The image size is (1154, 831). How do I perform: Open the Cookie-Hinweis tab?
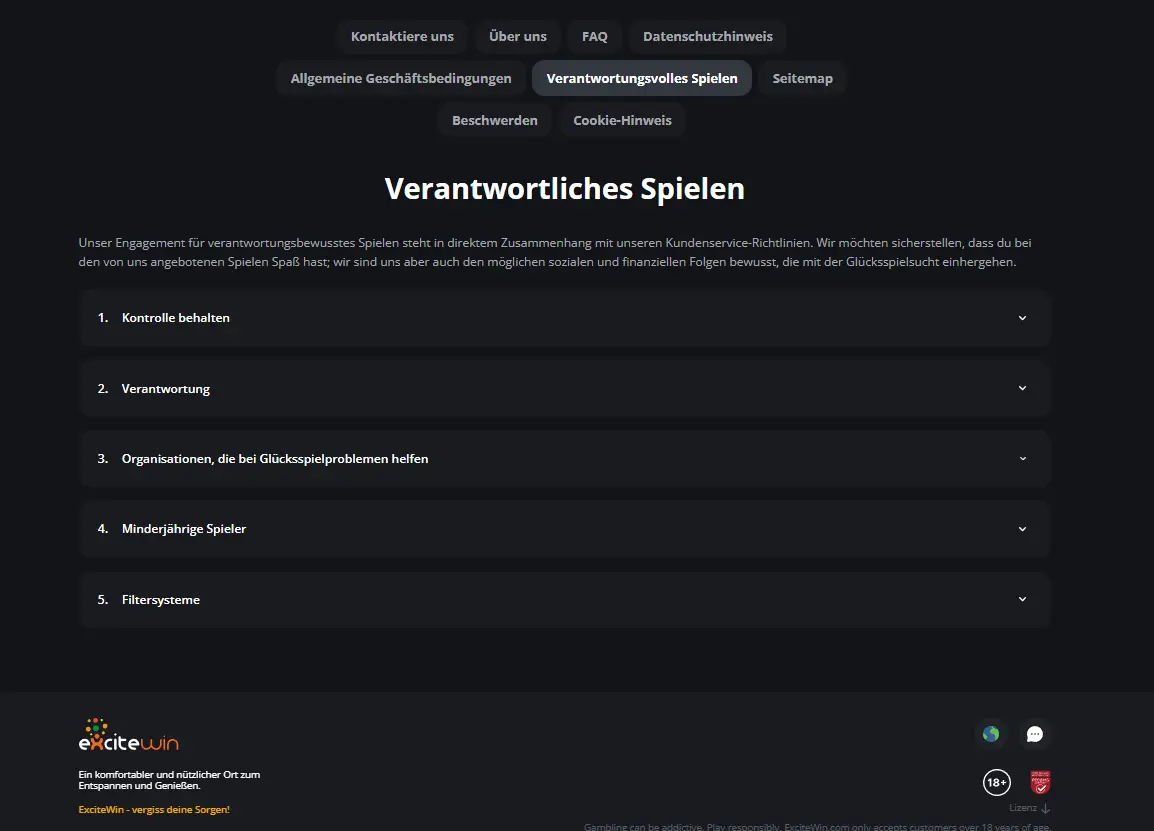[x=622, y=120]
